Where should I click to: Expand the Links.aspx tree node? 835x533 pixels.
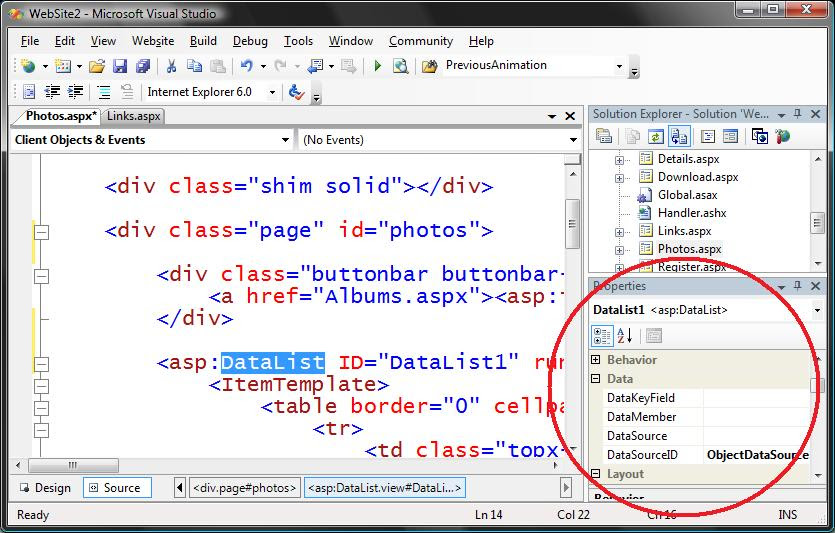click(619, 232)
